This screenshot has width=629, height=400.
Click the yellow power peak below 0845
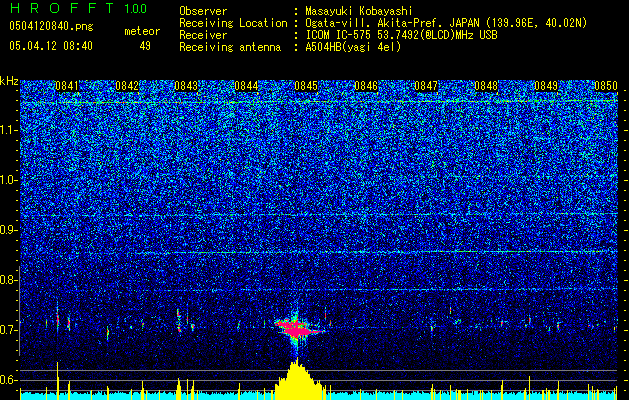coord(297,380)
